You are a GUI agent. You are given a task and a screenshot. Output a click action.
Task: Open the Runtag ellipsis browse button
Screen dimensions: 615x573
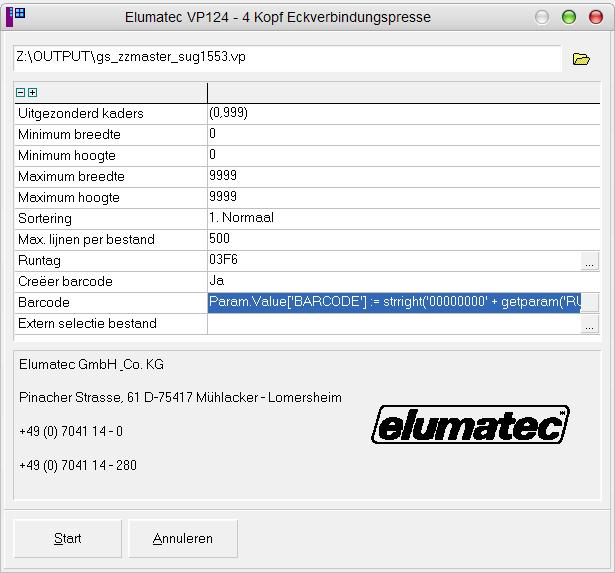[x=590, y=261]
